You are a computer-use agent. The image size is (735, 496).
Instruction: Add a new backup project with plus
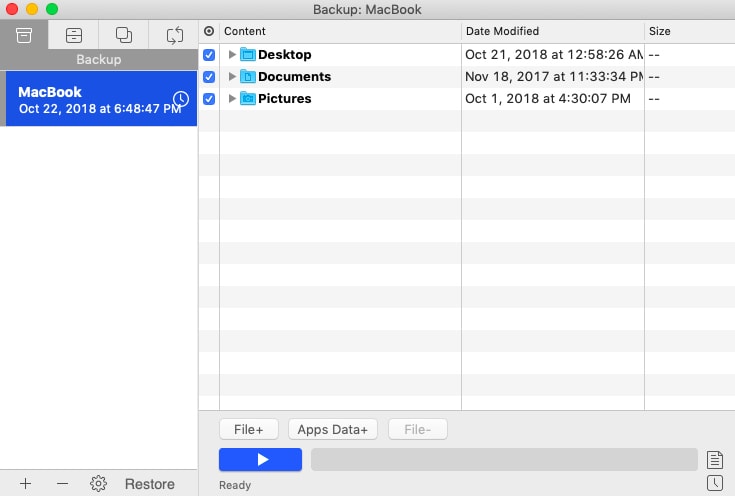pos(26,483)
